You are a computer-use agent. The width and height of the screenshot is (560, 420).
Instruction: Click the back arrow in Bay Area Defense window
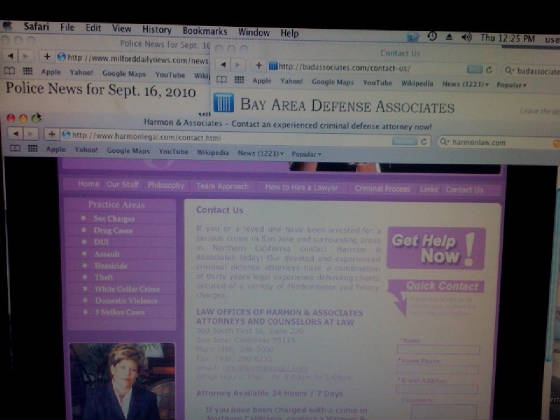224,65
